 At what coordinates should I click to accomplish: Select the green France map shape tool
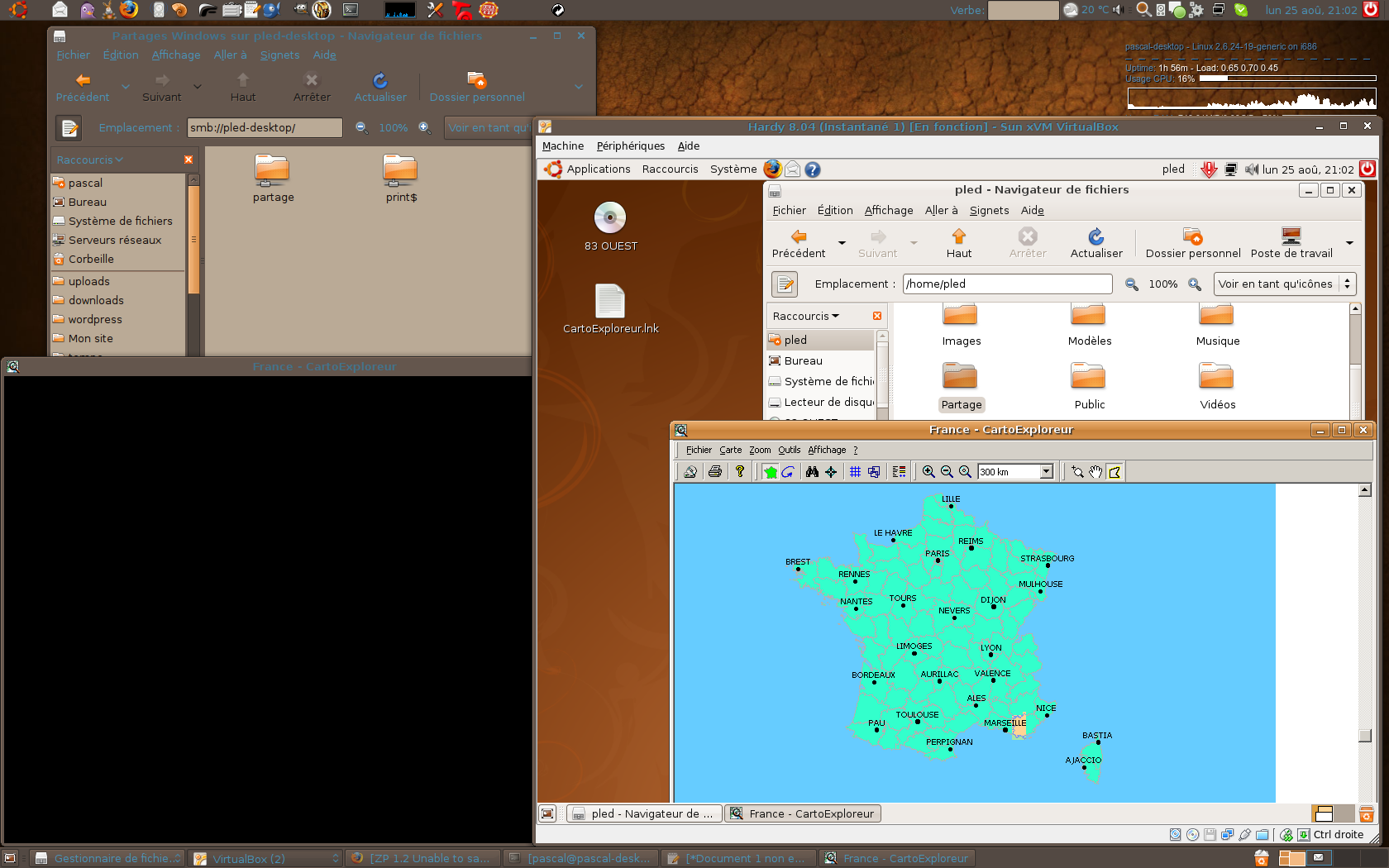[x=771, y=472]
